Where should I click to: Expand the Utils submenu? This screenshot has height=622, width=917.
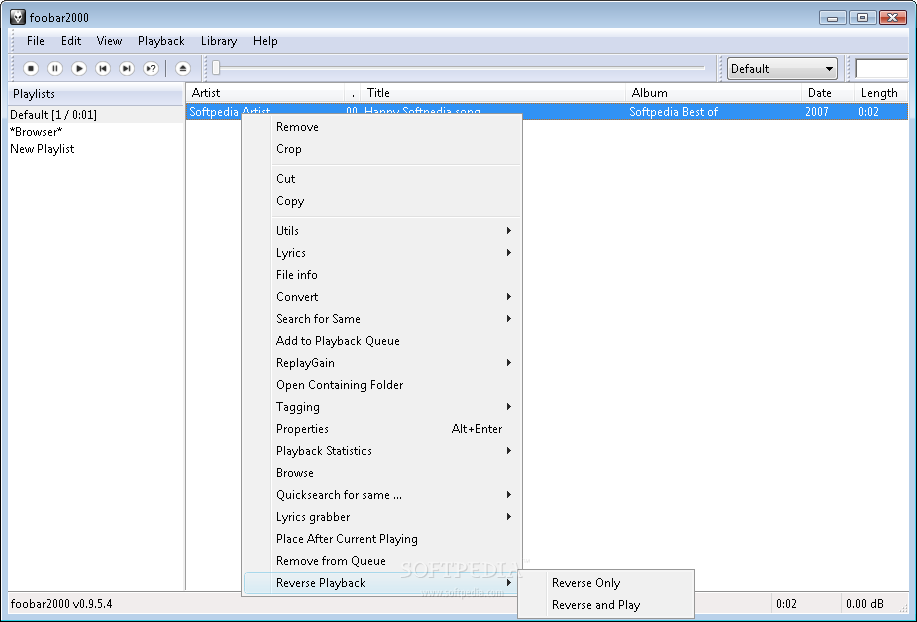(381, 231)
